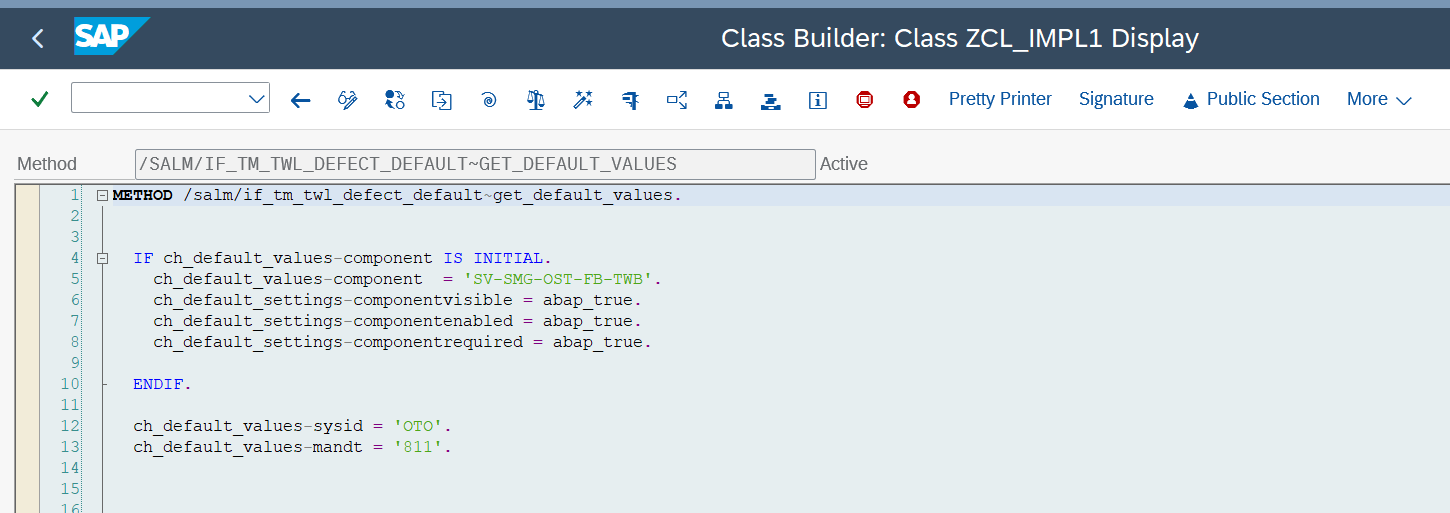Click the object hierarchy display icon

(x=724, y=100)
